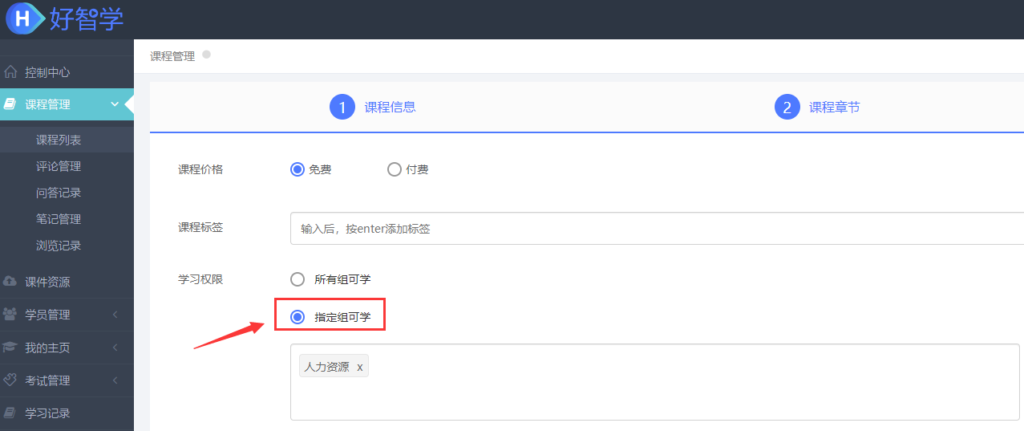
Task: Click the 好智学 brand name text
Action: point(86,19)
